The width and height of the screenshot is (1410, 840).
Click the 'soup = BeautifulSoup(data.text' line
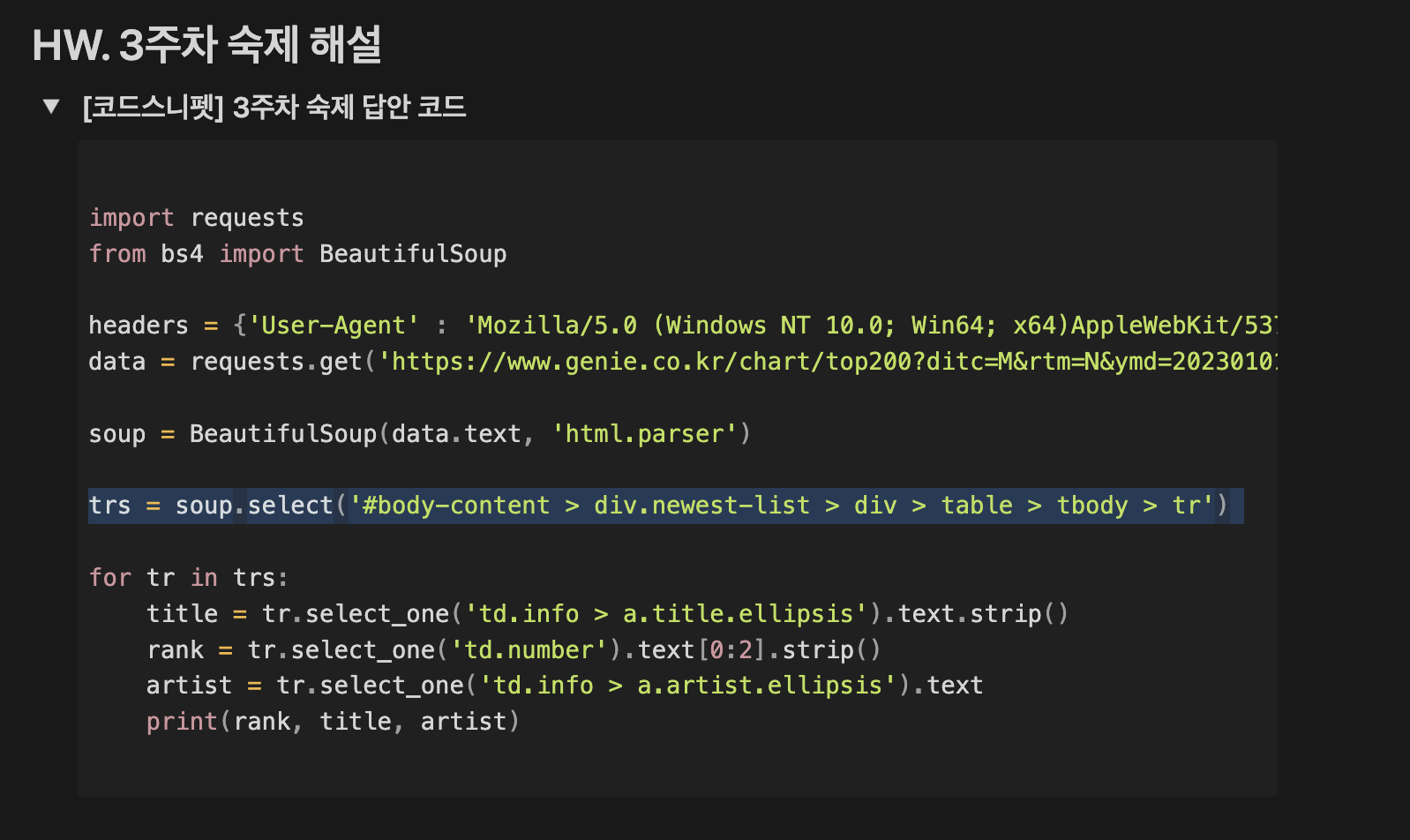[x=419, y=434]
